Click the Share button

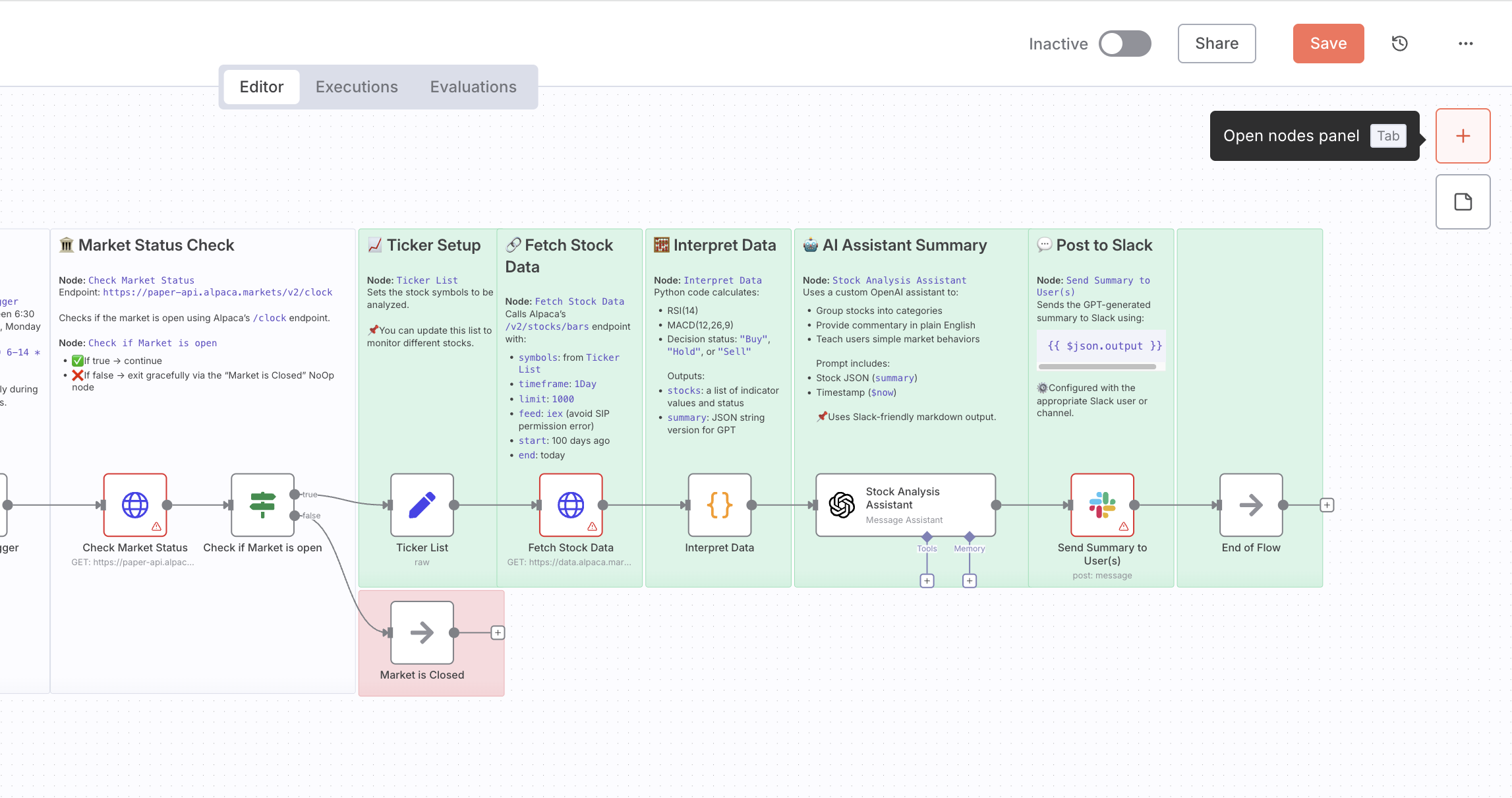(1216, 44)
